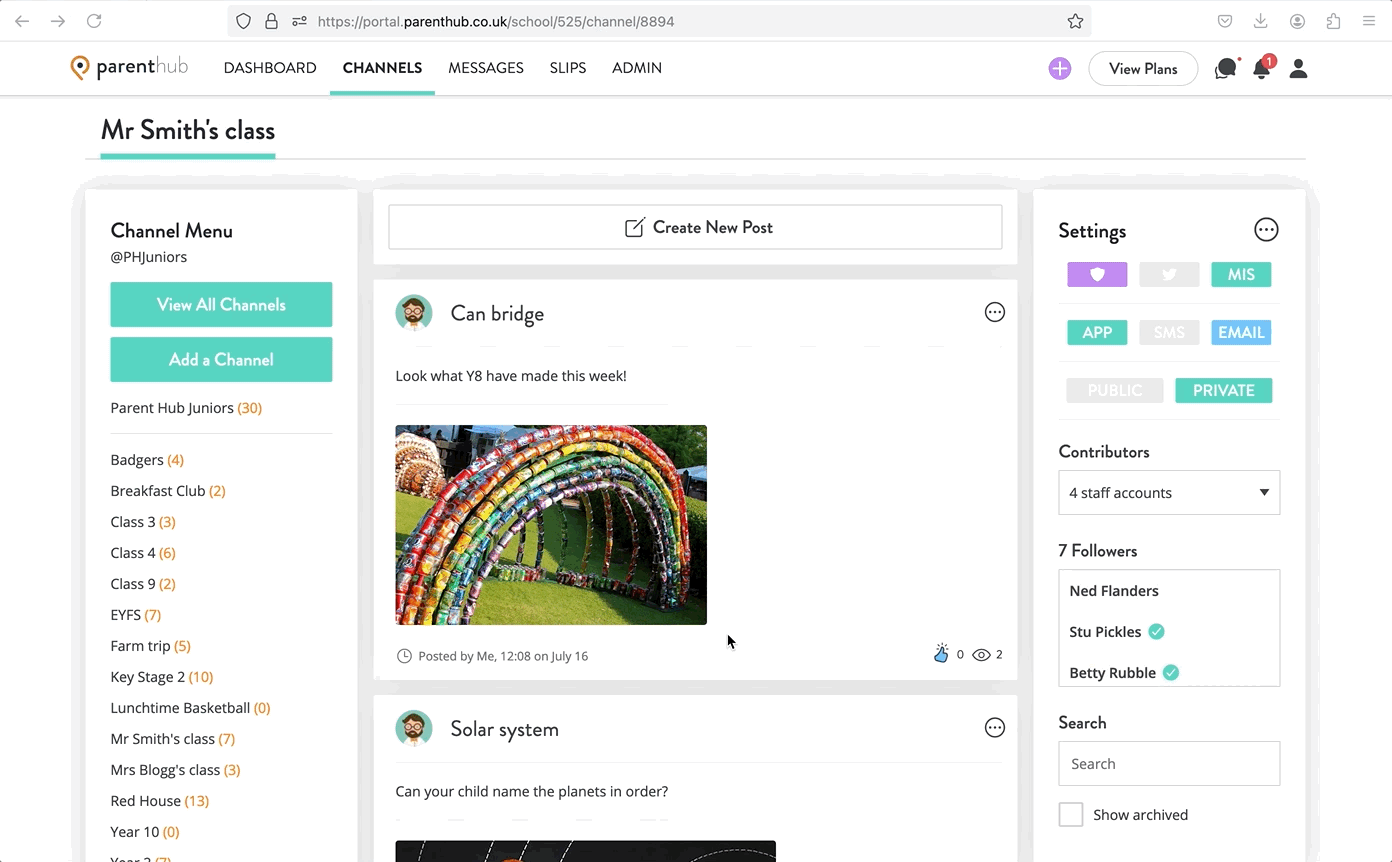Viewport: 1392px width, 862px height.
Task: Open the ADMIN tab
Action: click(637, 68)
